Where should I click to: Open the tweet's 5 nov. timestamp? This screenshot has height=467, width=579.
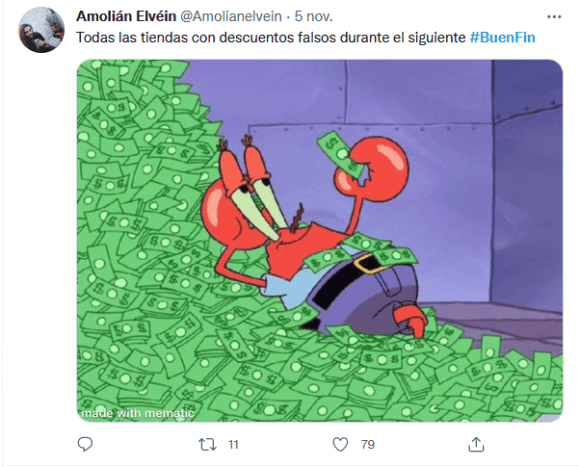314,16
